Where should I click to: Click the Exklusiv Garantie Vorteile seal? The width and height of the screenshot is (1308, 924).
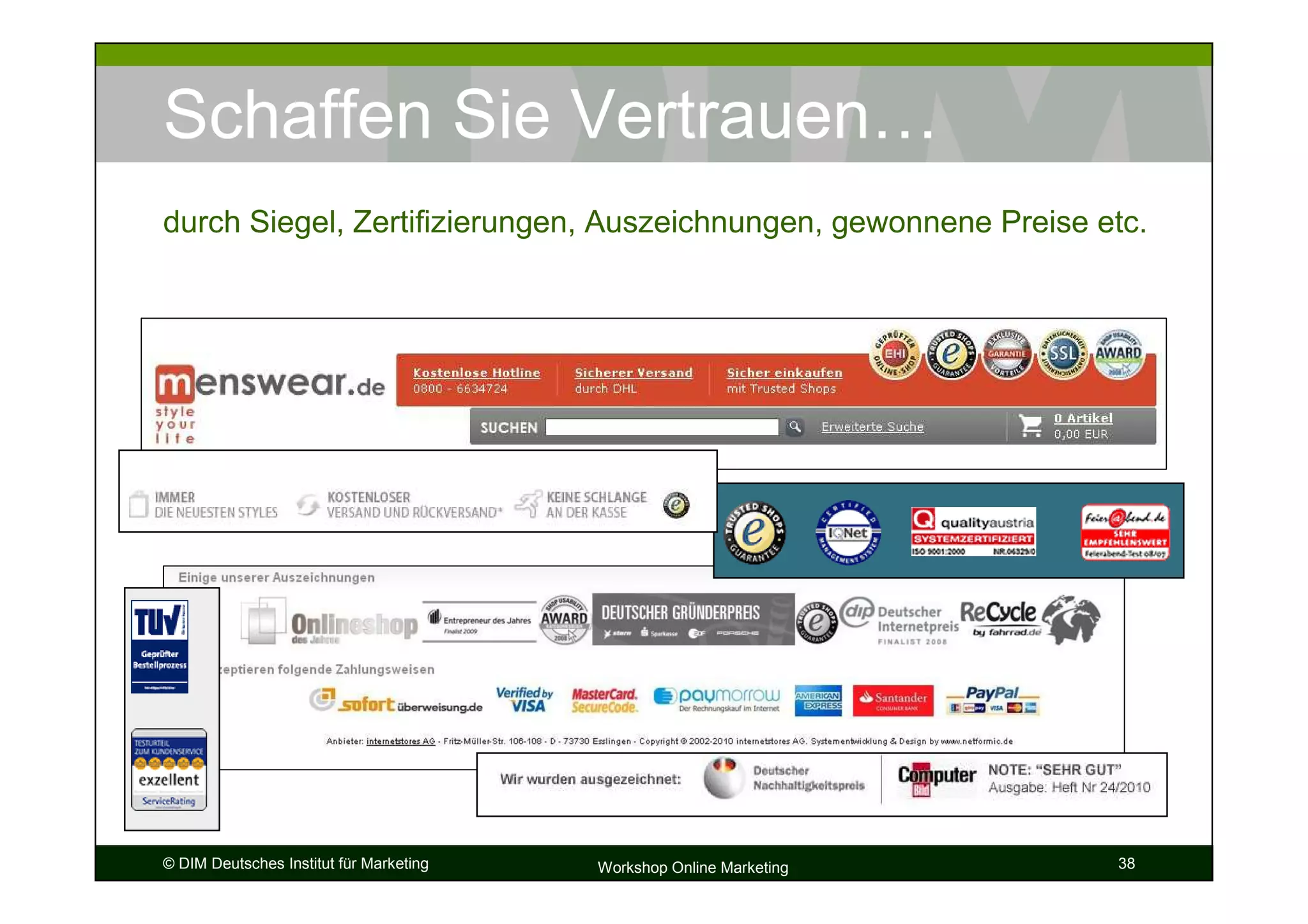click(x=1007, y=354)
